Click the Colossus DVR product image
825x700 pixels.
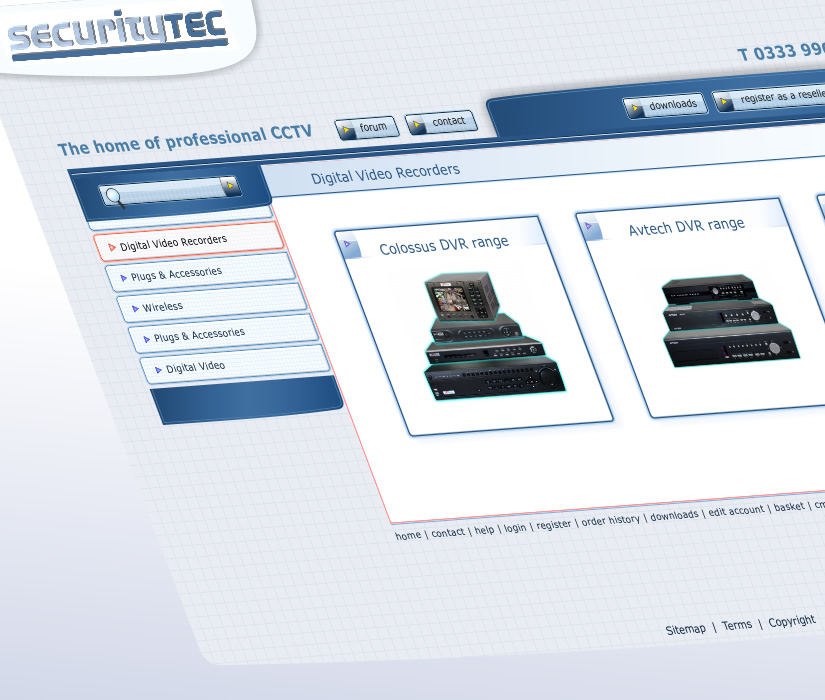pos(495,336)
